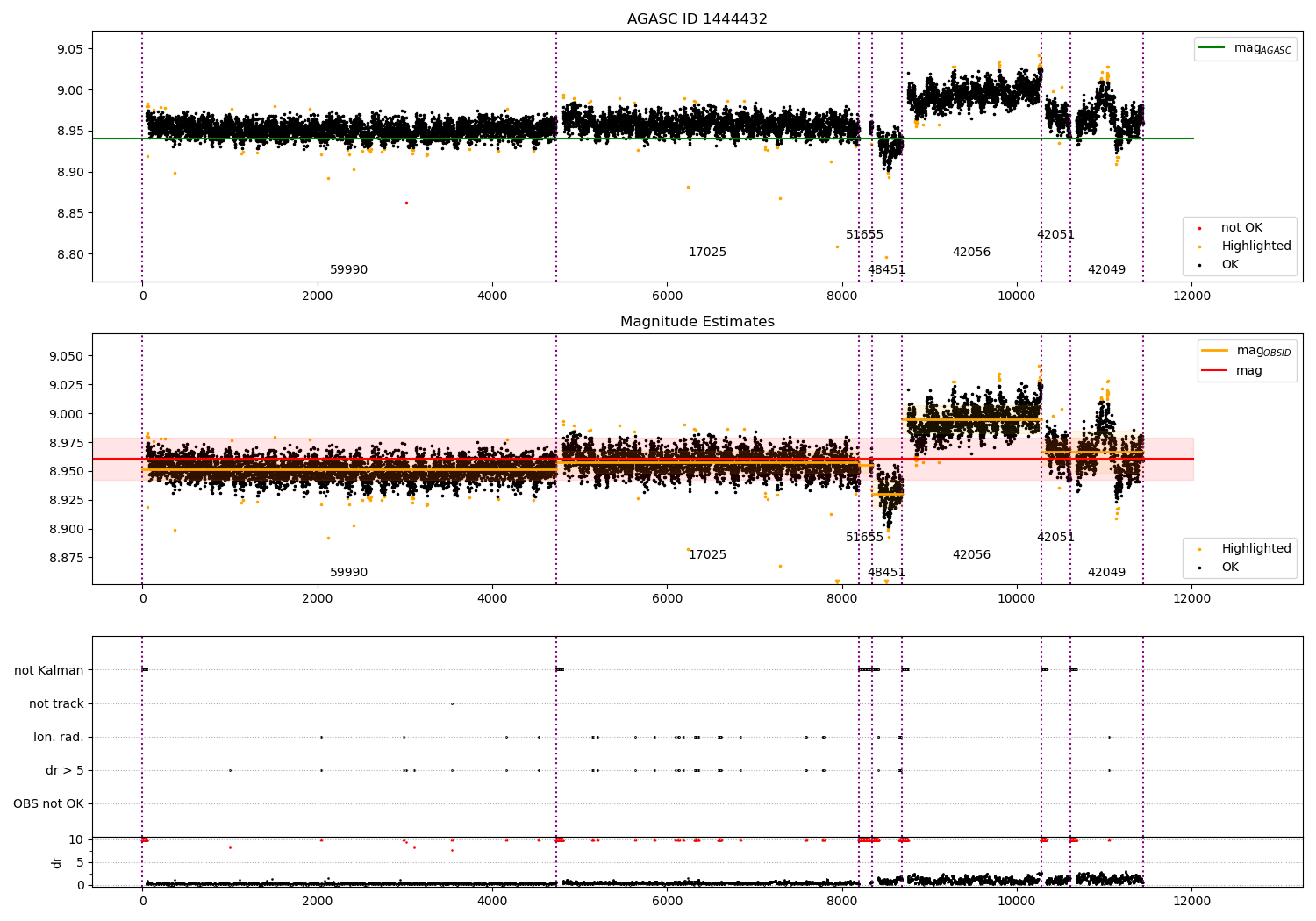Viewport: 1316px width, 921px height.
Task: Click the 9.05 y-axis tick label
Action: 71,49
